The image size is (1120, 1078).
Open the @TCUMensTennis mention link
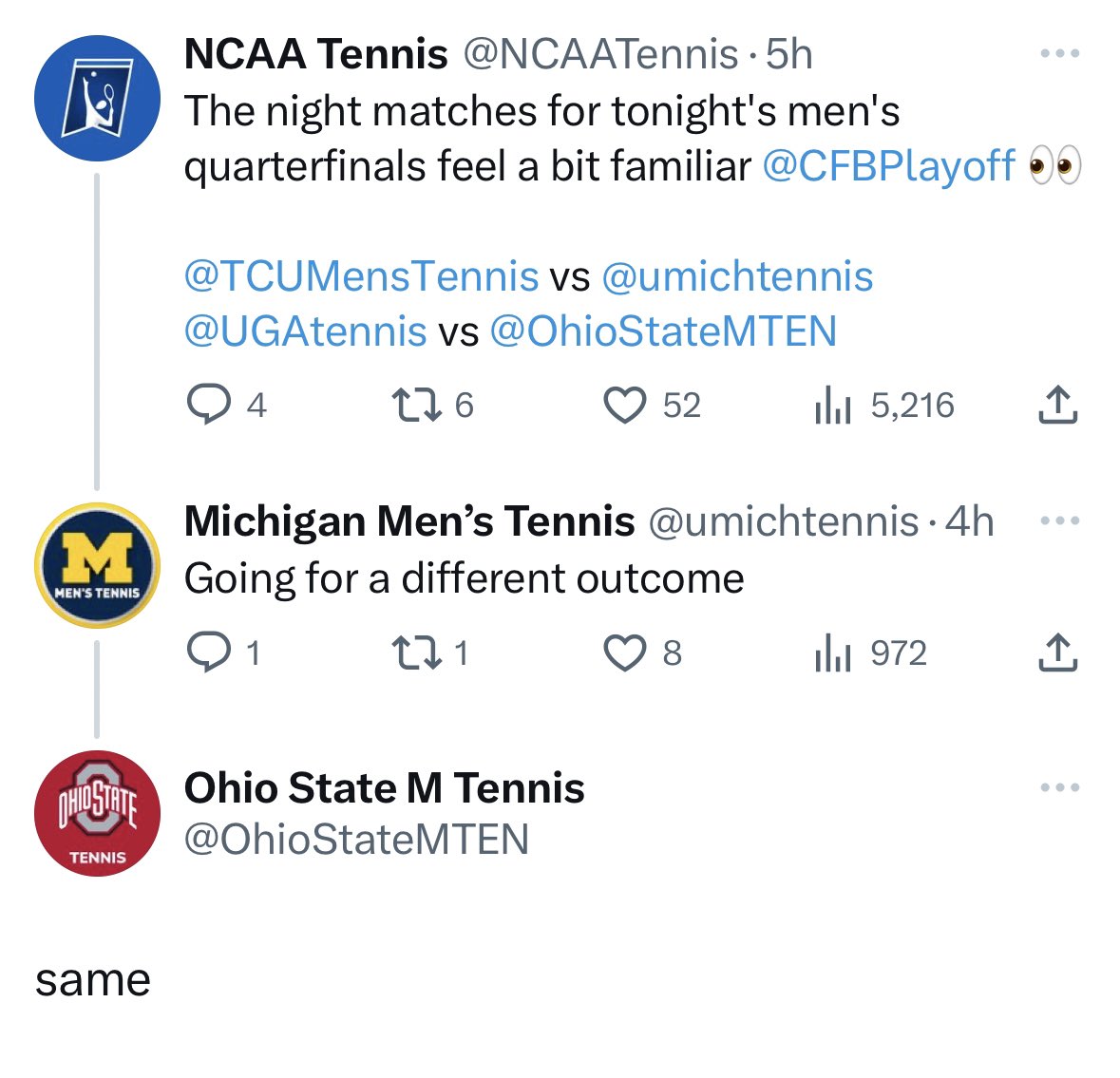pyautogui.click(x=361, y=276)
